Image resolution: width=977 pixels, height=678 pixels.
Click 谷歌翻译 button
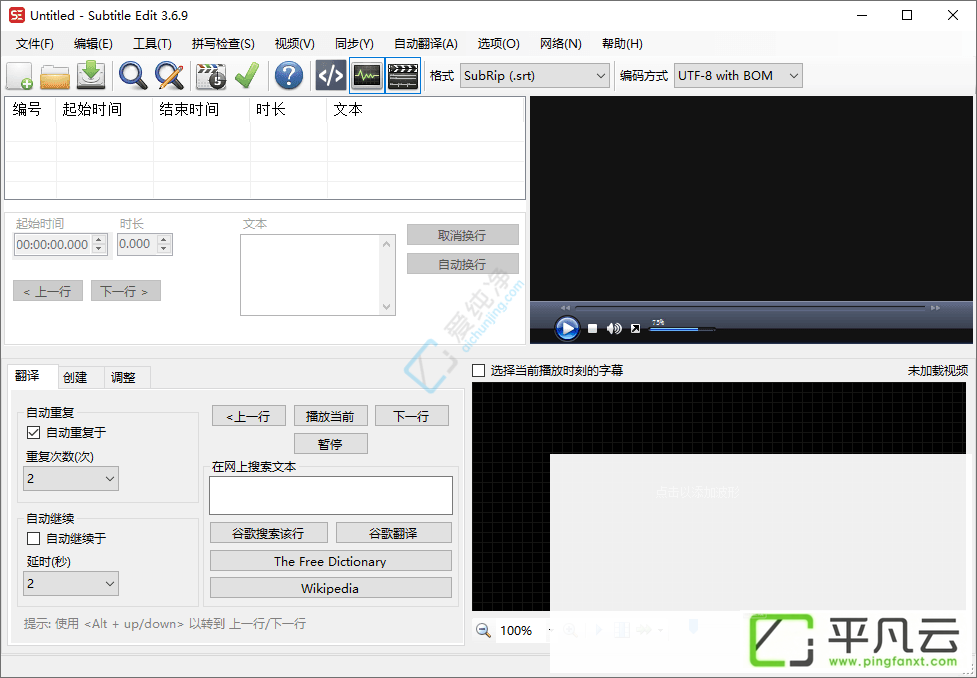point(393,533)
